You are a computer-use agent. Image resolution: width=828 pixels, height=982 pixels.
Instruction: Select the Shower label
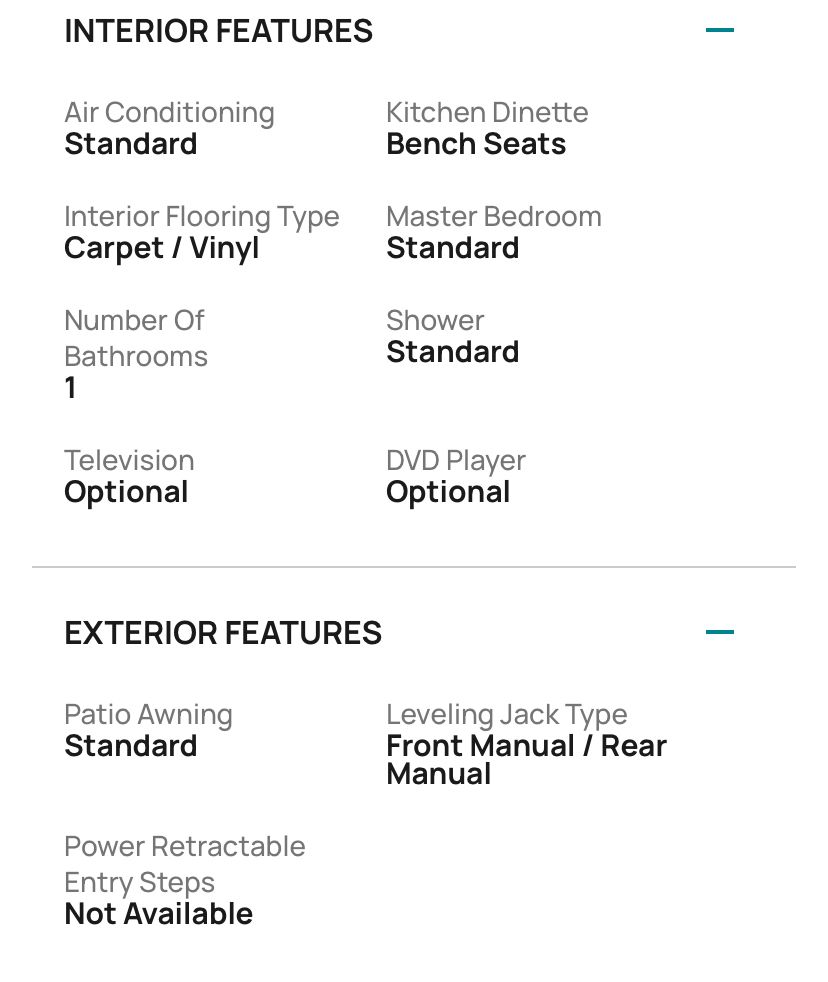click(x=435, y=321)
